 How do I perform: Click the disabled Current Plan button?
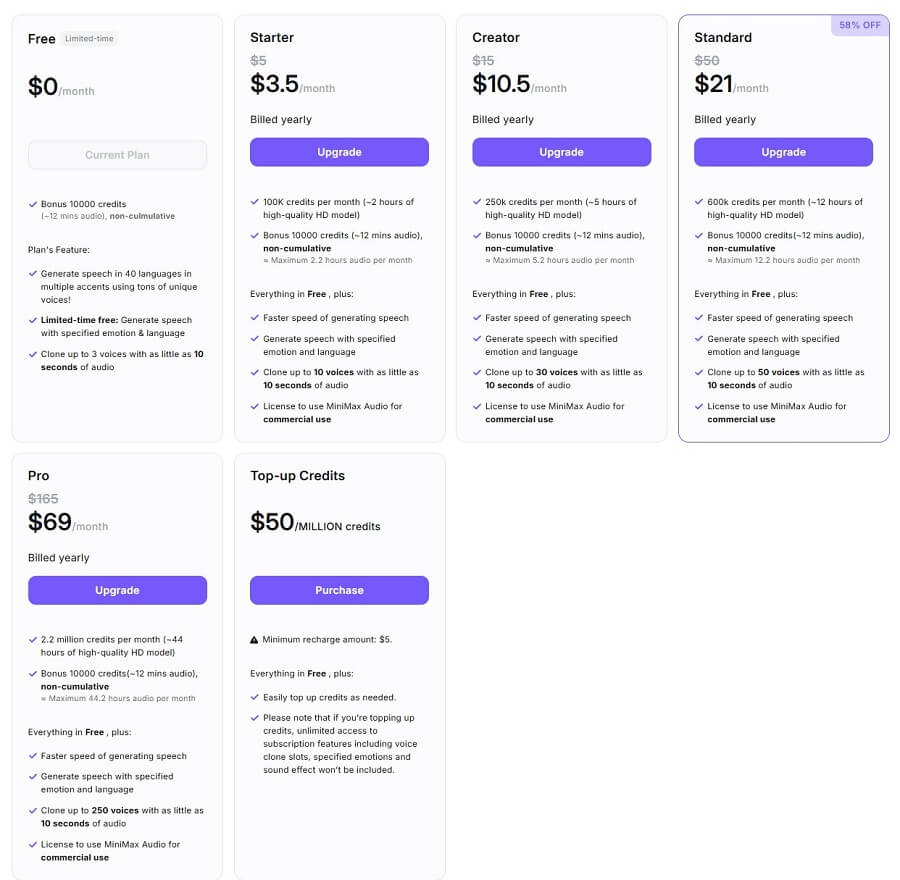pyautogui.click(x=117, y=155)
